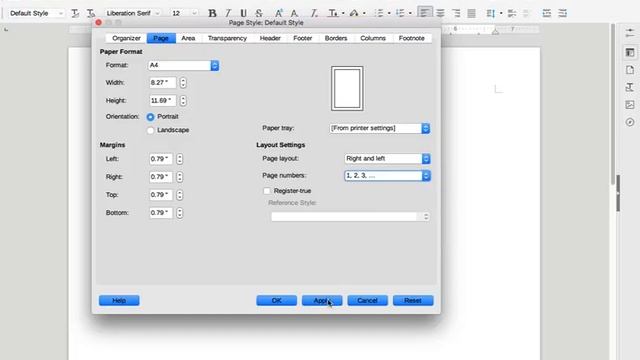Open sidebar Properties deck
The image size is (640, 360).
point(630,52)
